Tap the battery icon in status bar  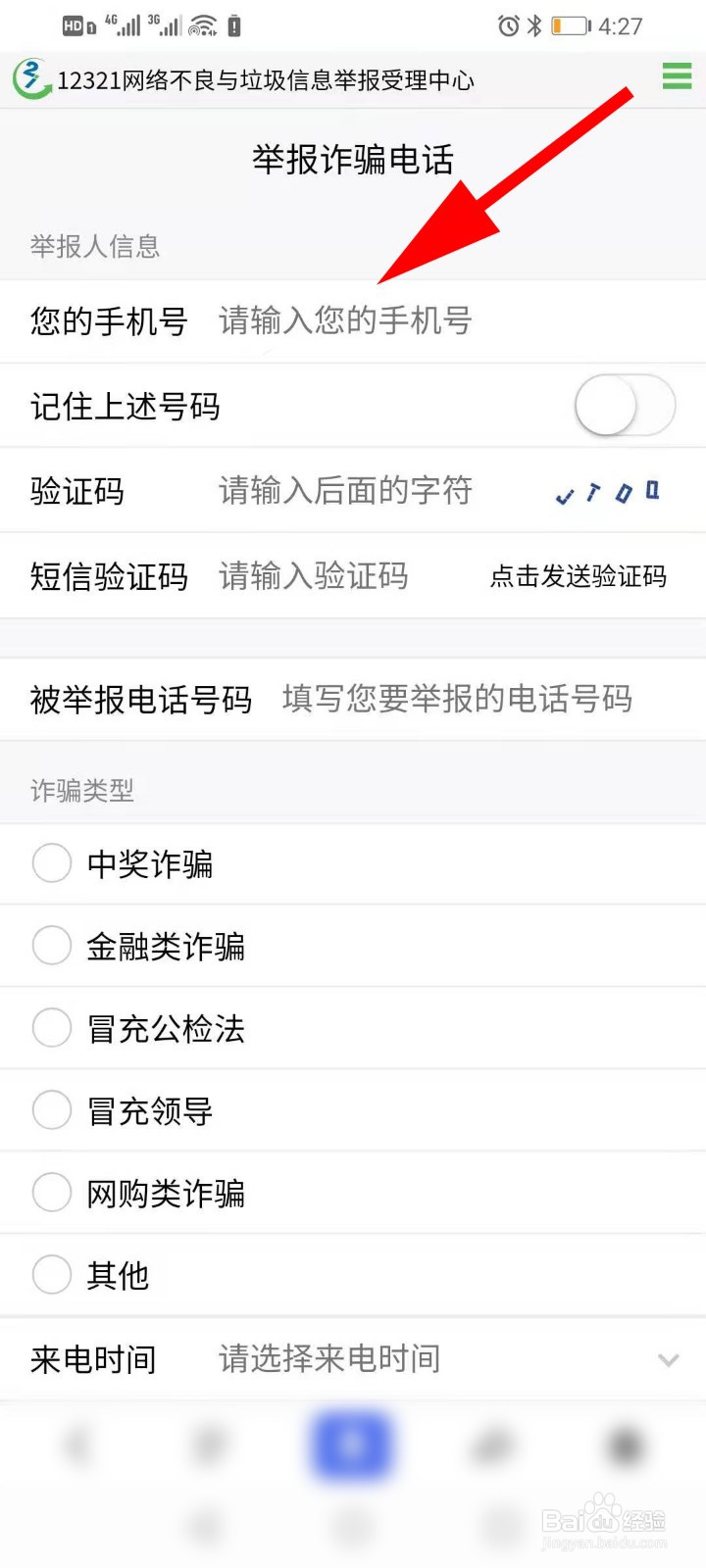[x=571, y=26]
